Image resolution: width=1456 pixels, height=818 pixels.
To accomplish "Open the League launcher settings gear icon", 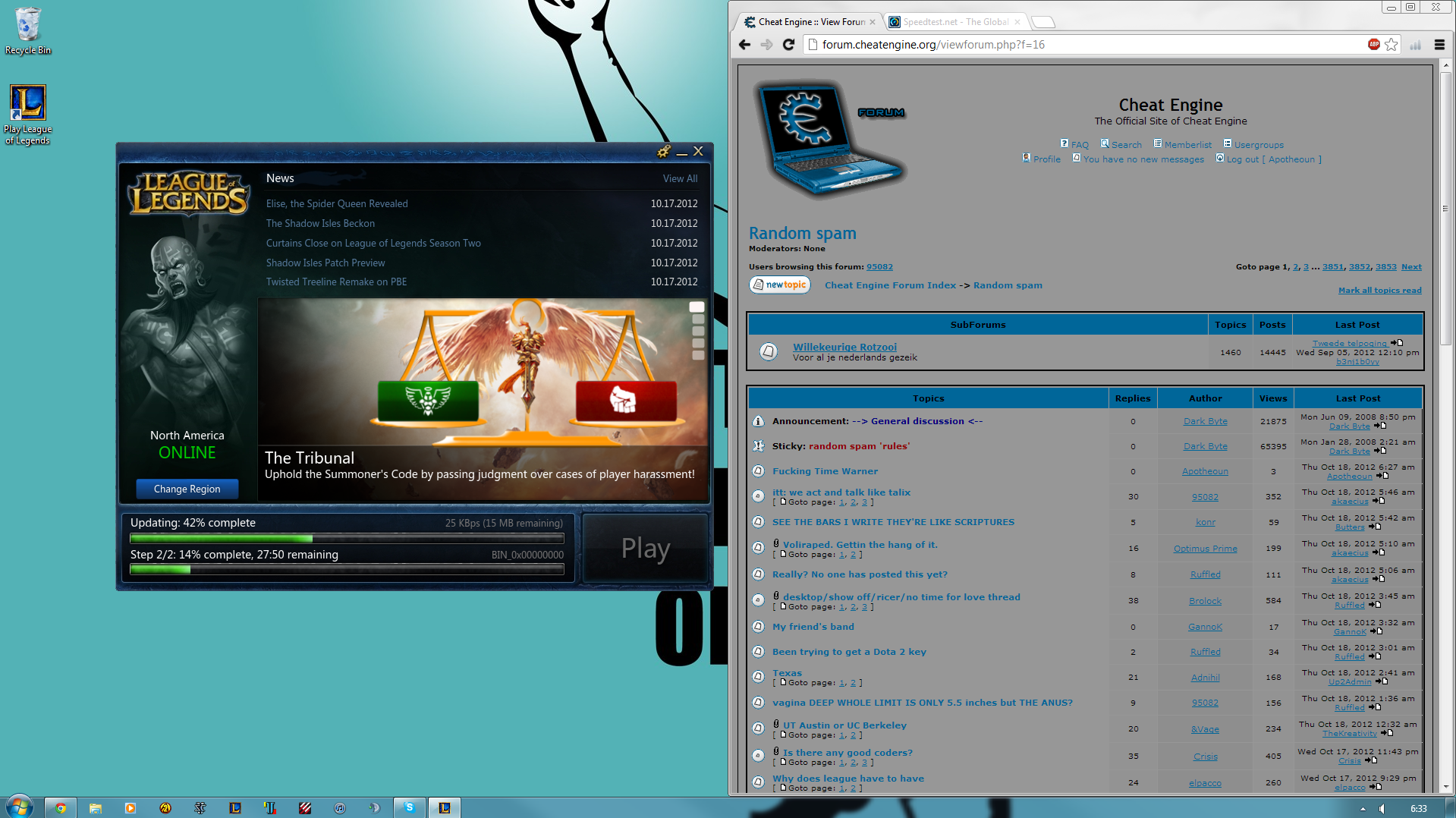I will click(x=664, y=152).
